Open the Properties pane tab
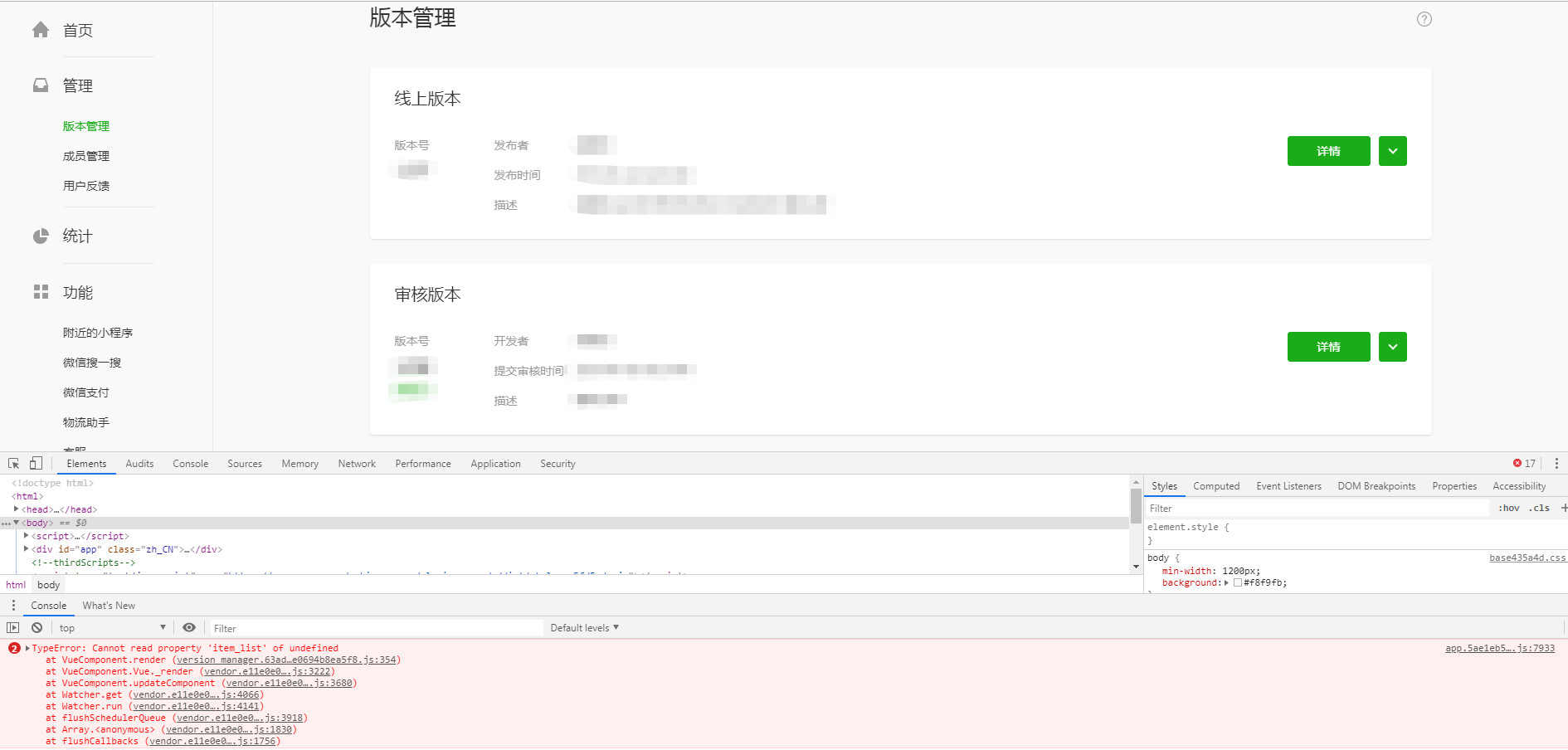Image resolution: width=1568 pixels, height=750 pixels. tap(1454, 486)
